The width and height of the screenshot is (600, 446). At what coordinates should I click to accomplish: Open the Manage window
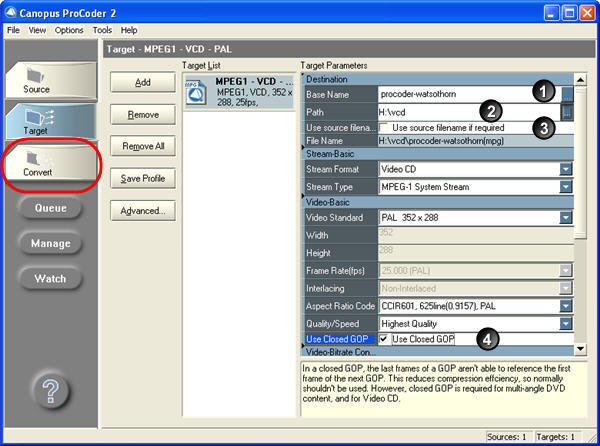coord(51,243)
